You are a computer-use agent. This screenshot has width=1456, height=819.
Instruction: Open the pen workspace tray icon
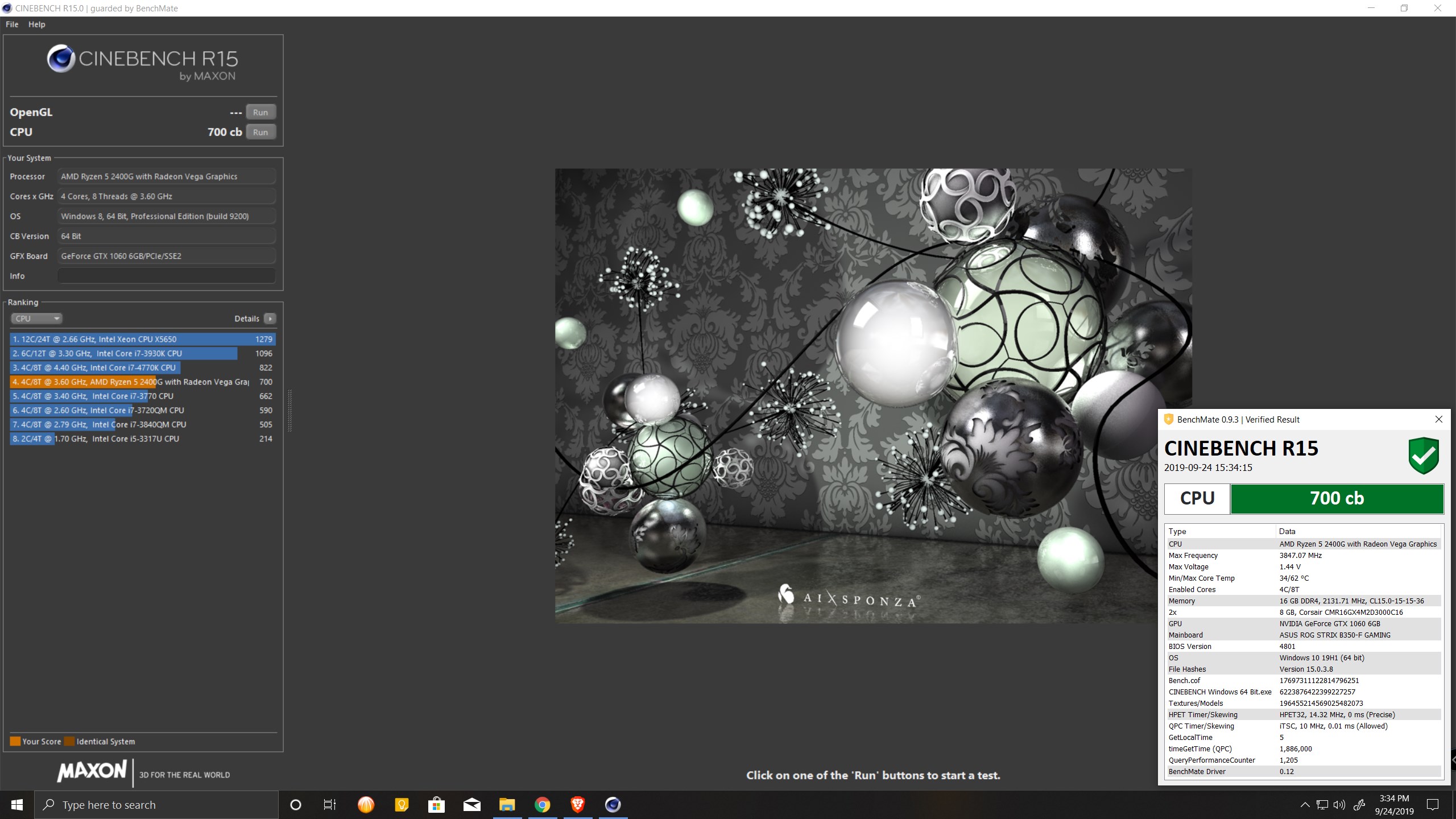[x=1359, y=805]
